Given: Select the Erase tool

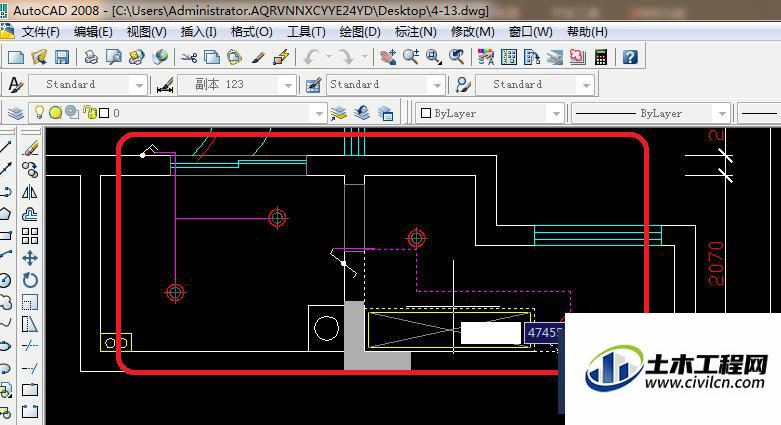Looking at the screenshot, I should click(30, 148).
